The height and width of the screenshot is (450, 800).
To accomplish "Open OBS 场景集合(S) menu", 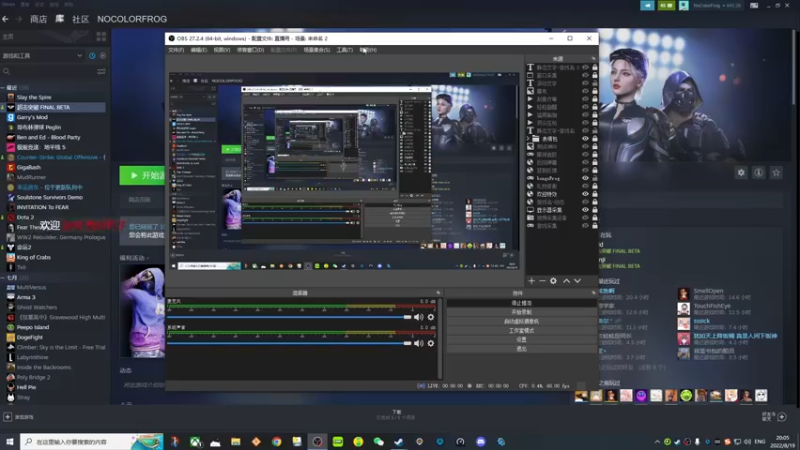I will click(316, 50).
